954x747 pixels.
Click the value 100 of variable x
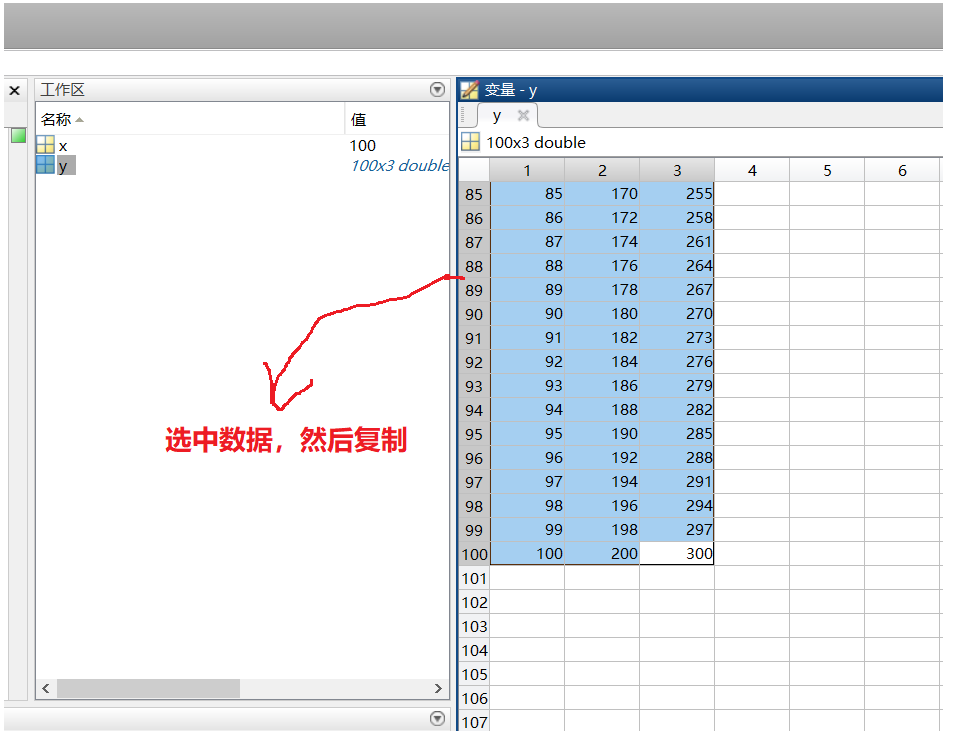click(x=363, y=146)
